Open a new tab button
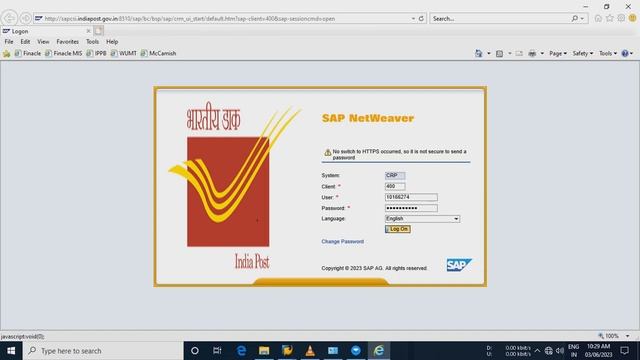 pos(99,31)
